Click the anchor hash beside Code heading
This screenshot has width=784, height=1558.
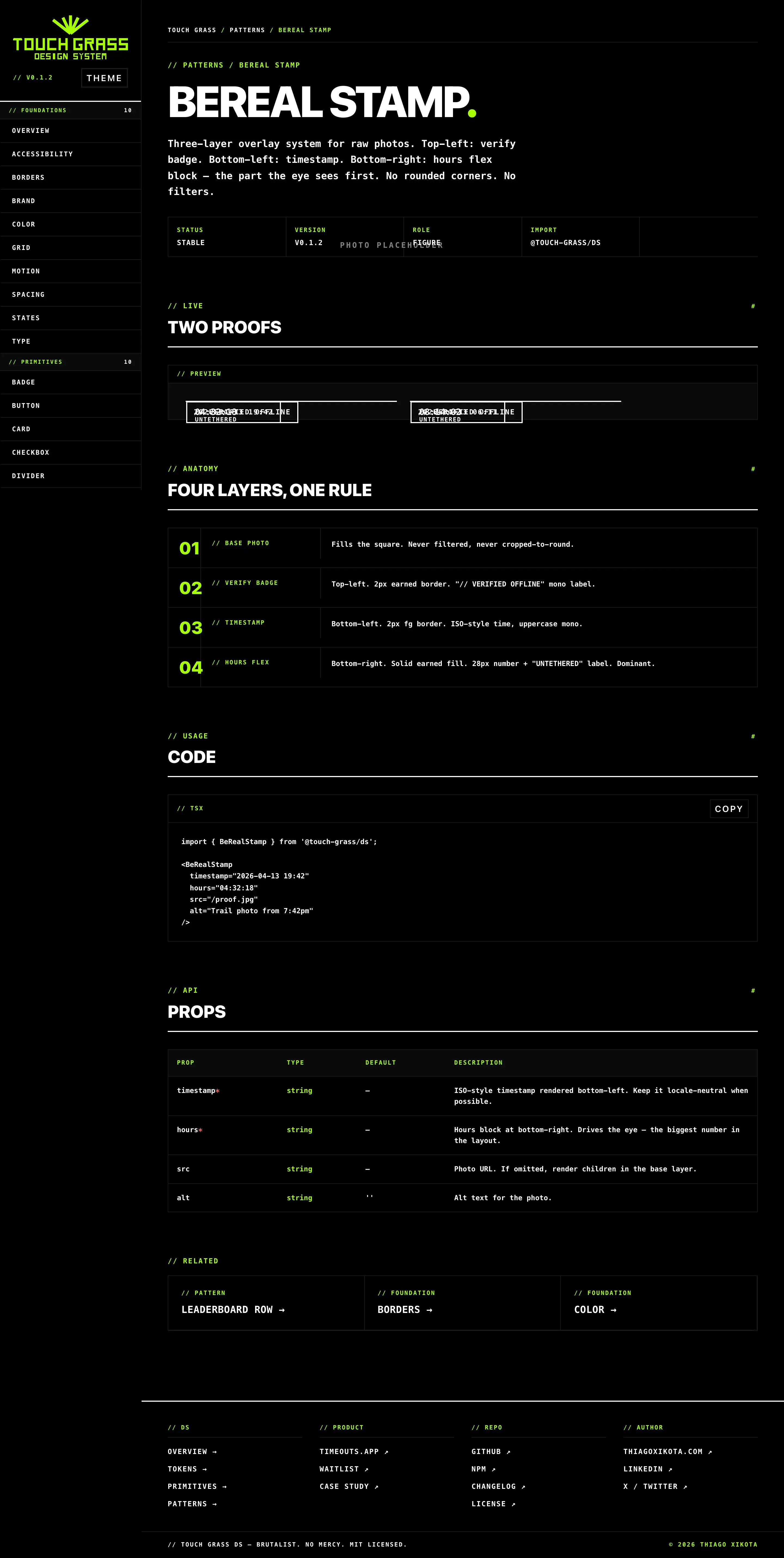pos(753,736)
